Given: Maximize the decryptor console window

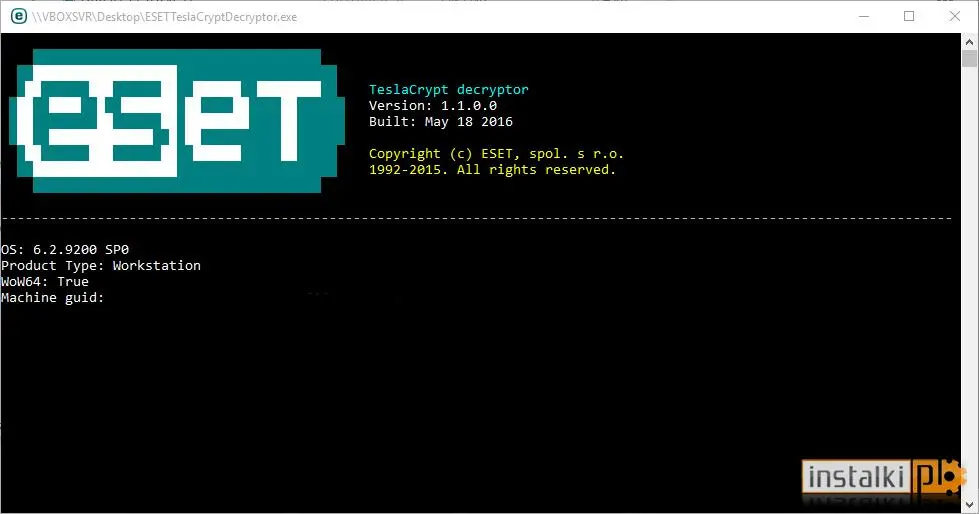Looking at the screenshot, I should (909, 16).
